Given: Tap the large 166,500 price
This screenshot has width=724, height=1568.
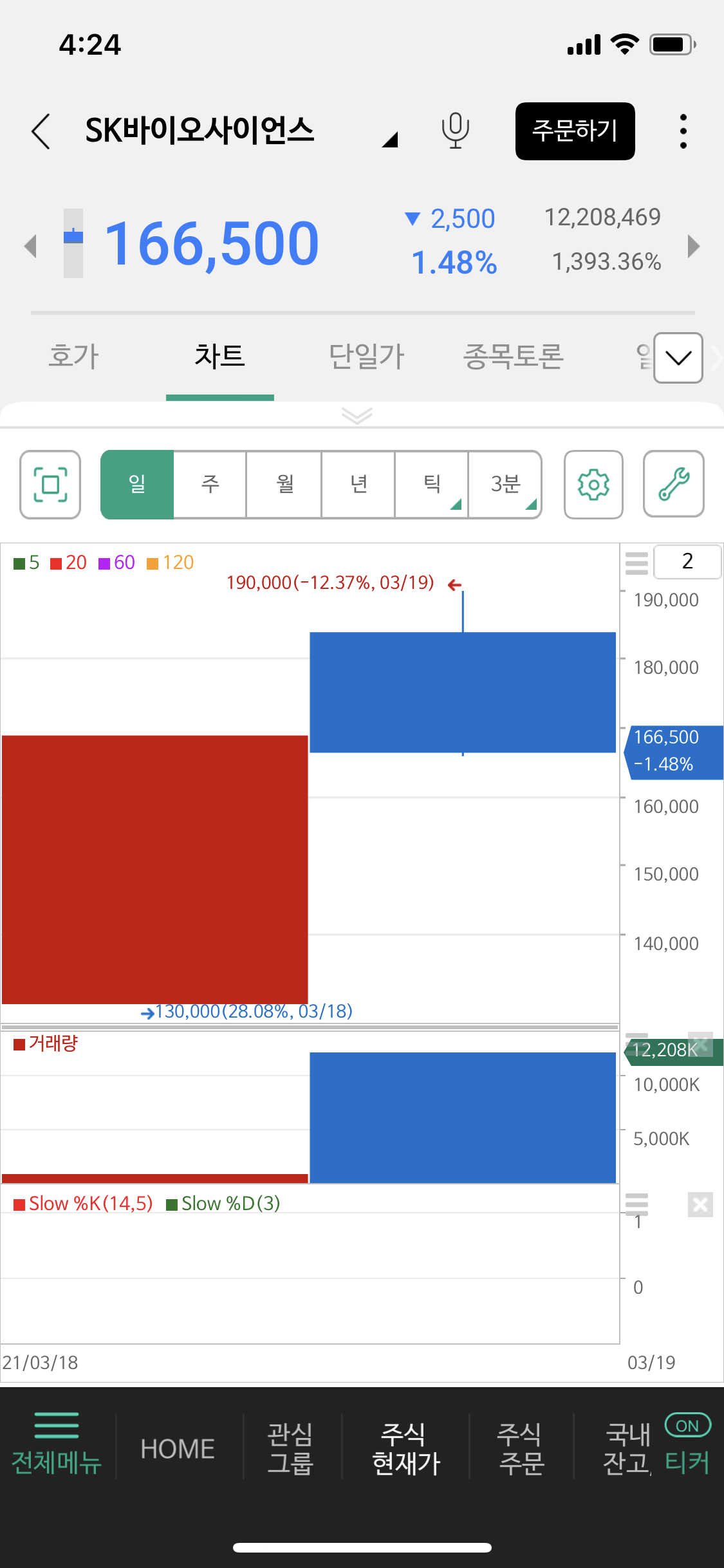Looking at the screenshot, I should [212, 243].
